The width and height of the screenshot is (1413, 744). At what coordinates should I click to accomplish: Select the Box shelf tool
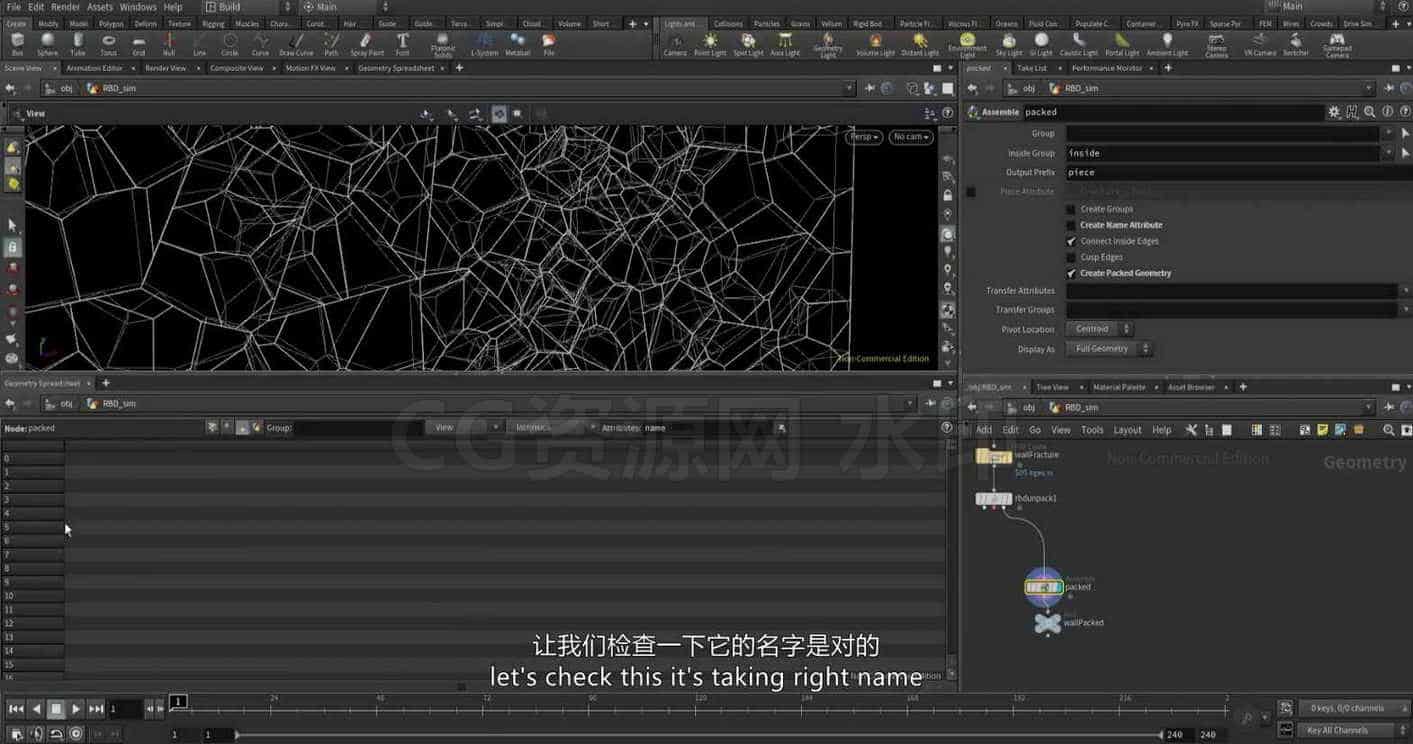coord(17,44)
